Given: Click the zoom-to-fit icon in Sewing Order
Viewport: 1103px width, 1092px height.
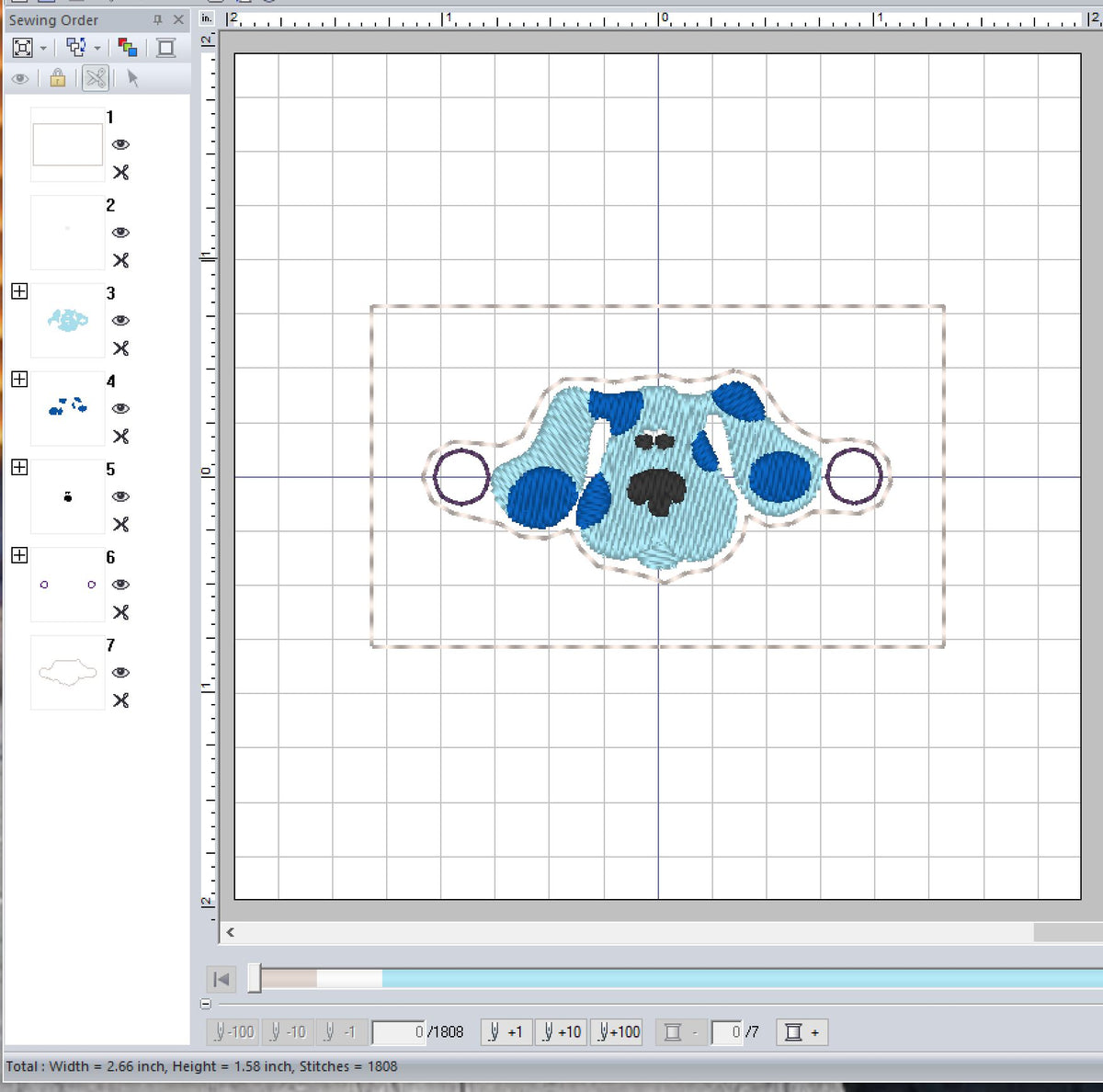Looking at the screenshot, I should [x=23, y=48].
